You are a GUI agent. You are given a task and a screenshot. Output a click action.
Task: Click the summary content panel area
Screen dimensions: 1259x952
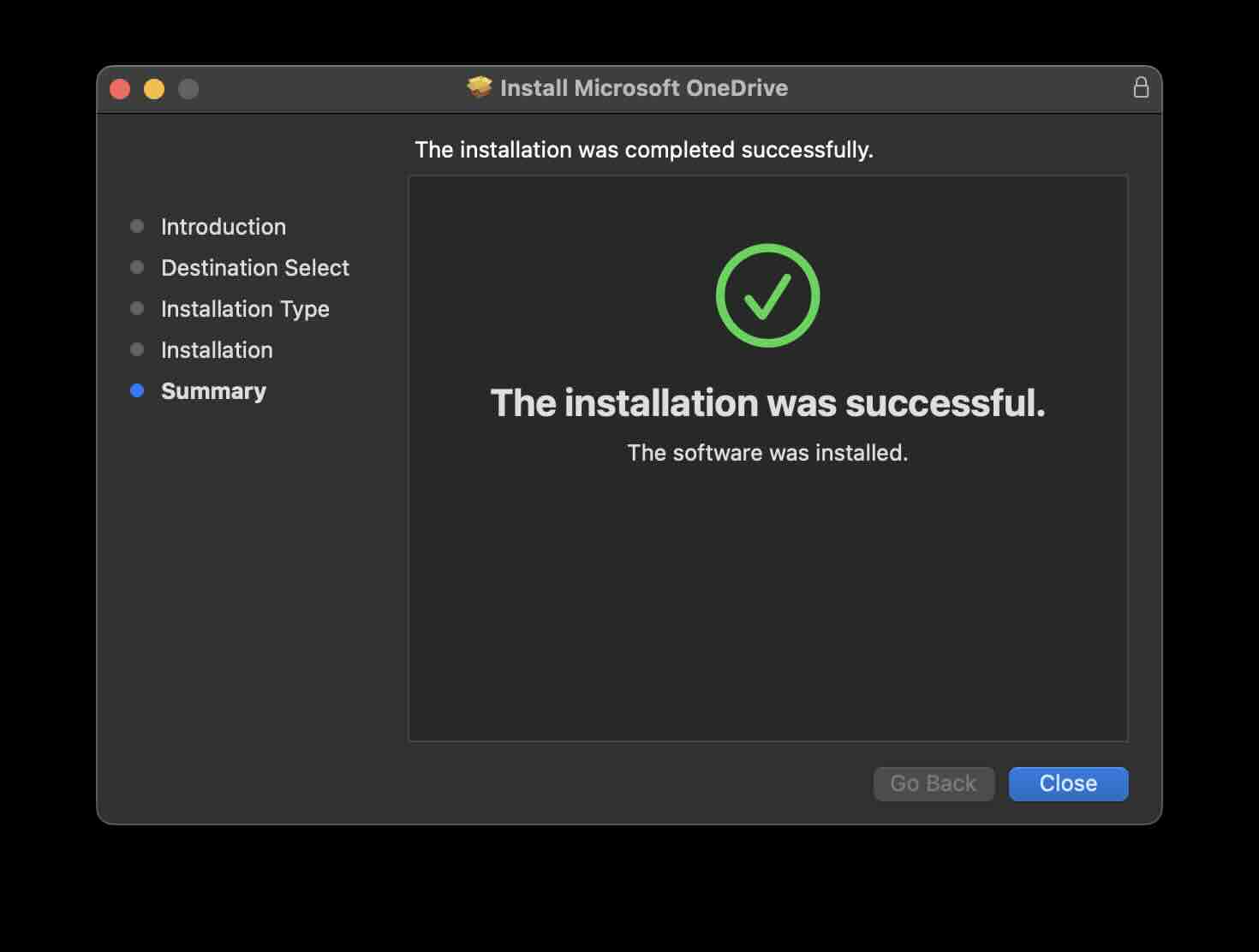coord(768,599)
